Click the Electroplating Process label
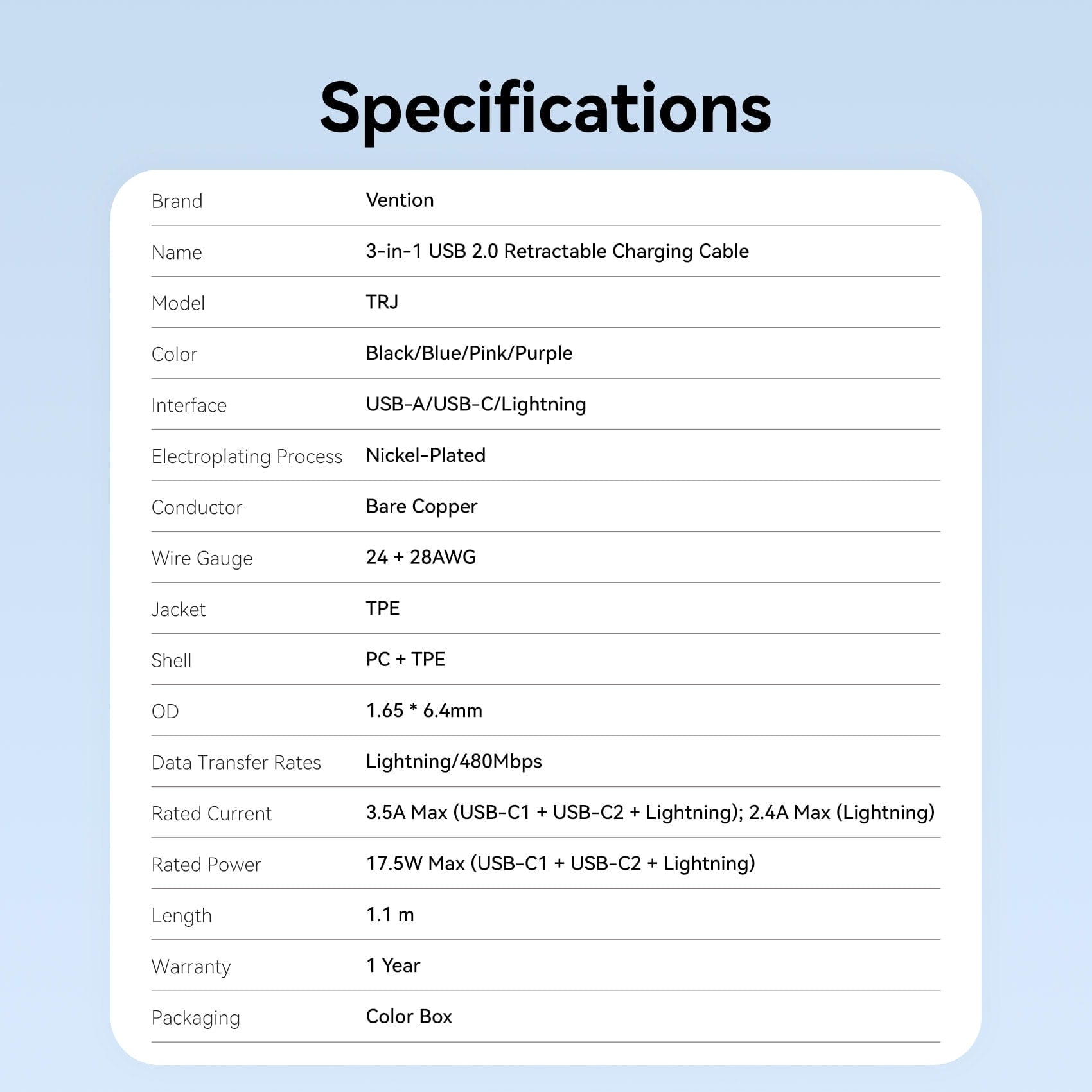 coord(247,457)
